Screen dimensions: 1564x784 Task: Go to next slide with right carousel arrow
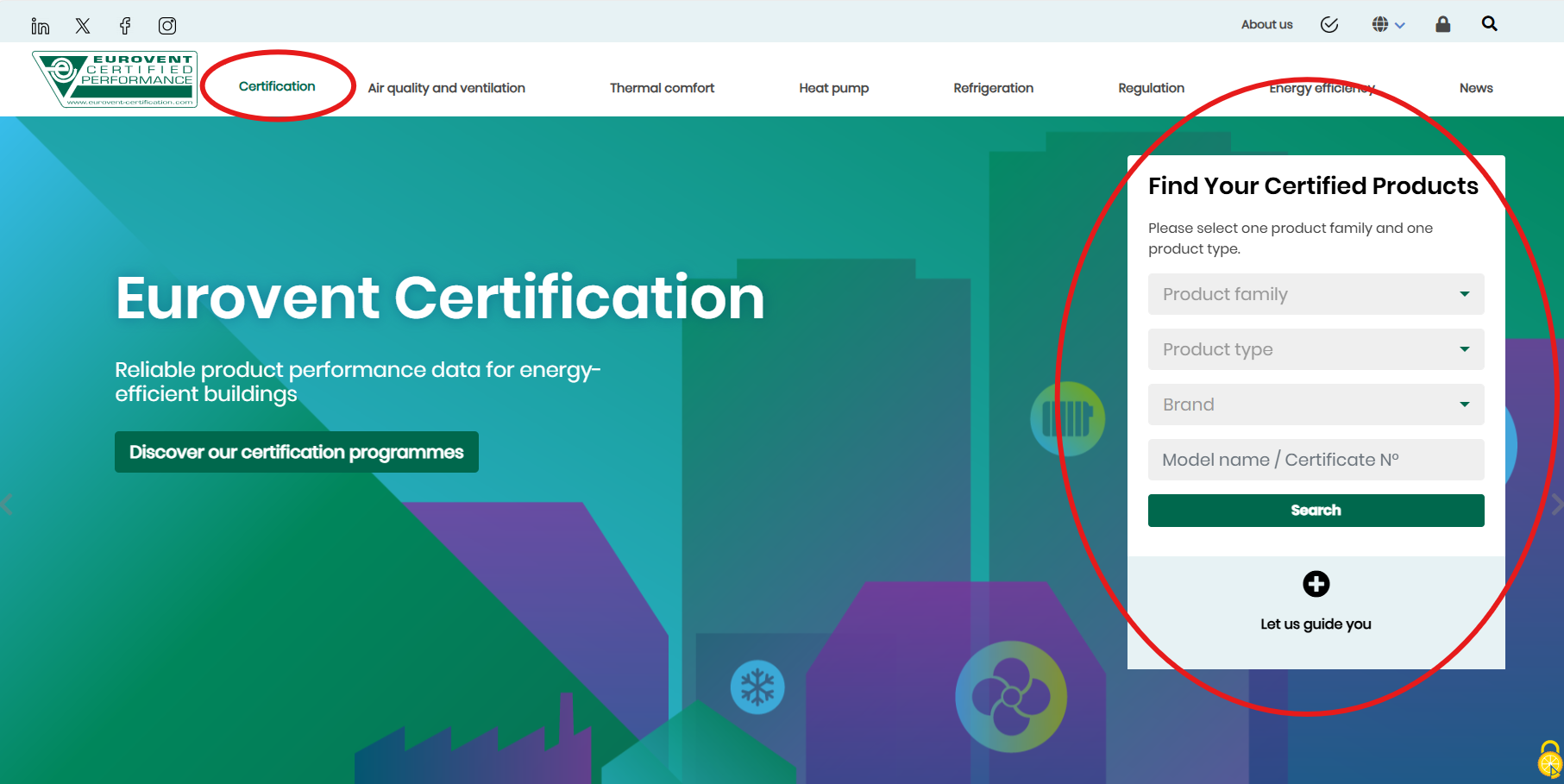click(1556, 504)
